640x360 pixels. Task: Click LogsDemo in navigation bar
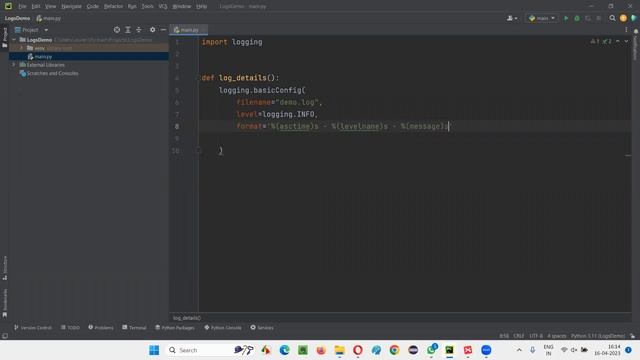click(x=17, y=18)
